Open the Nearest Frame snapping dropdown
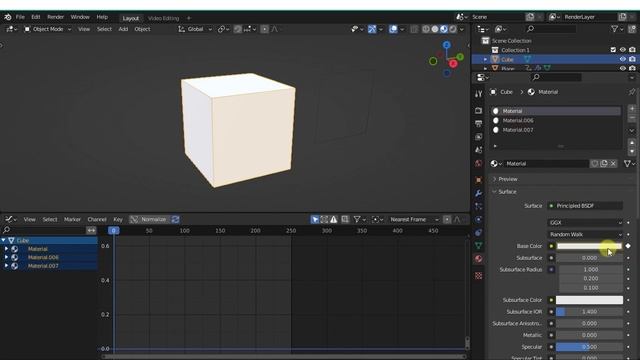Viewport: 640px width, 360px height. tap(413, 220)
